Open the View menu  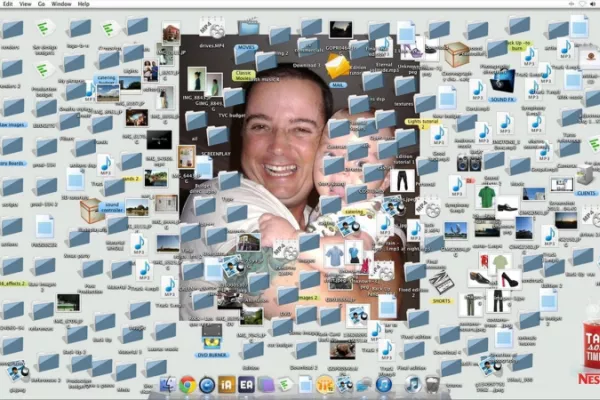tap(25, 4)
